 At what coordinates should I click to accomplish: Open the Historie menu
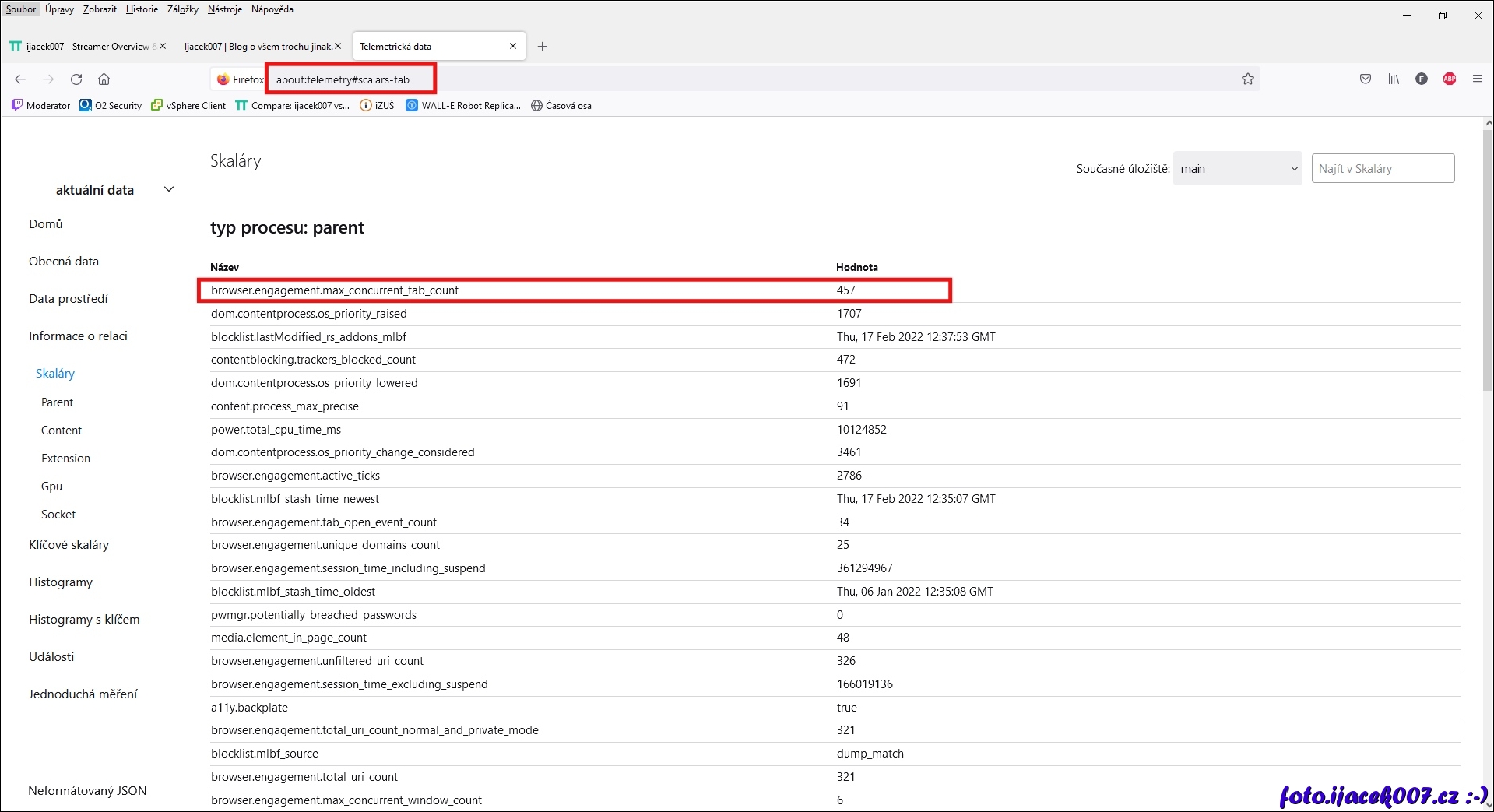pos(142,9)
